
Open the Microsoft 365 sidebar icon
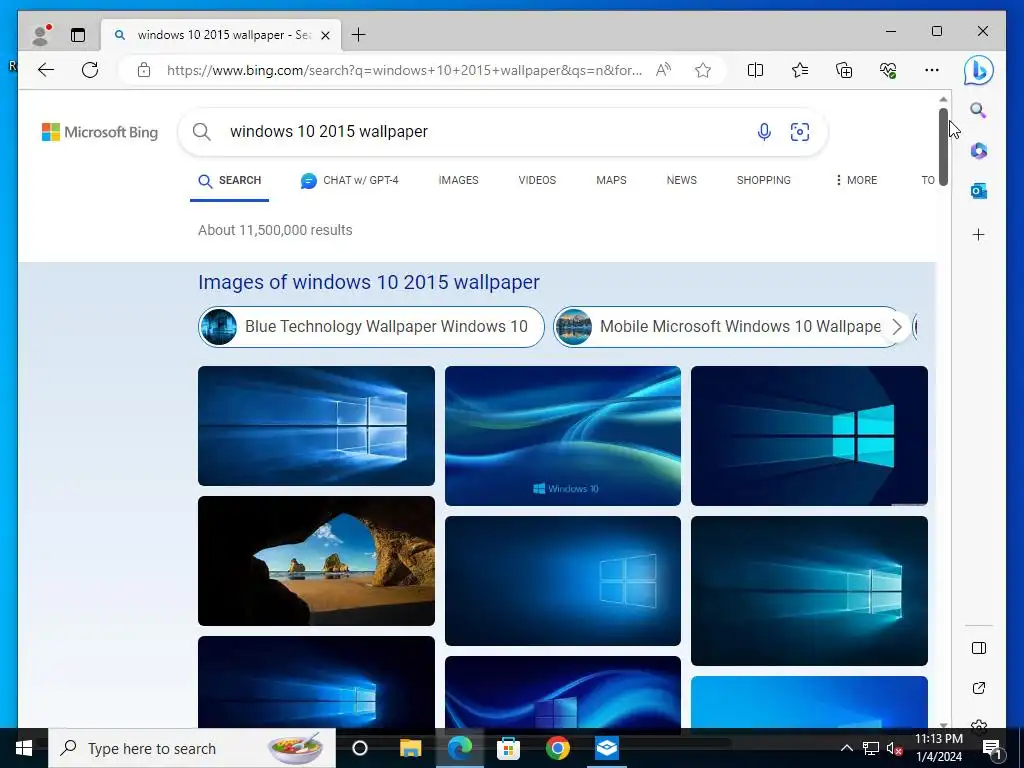978,151
